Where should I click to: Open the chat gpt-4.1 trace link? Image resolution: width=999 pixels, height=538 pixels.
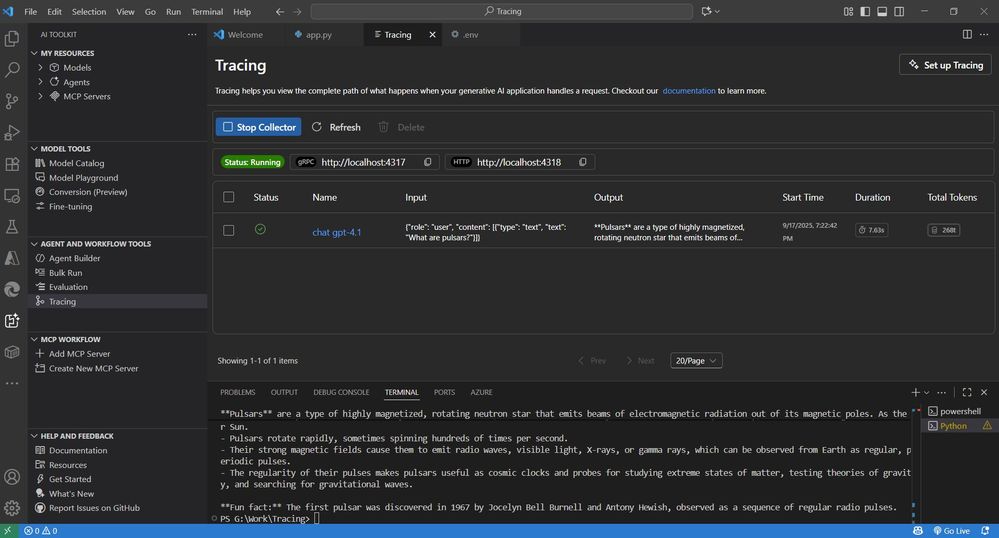(336, 232)
